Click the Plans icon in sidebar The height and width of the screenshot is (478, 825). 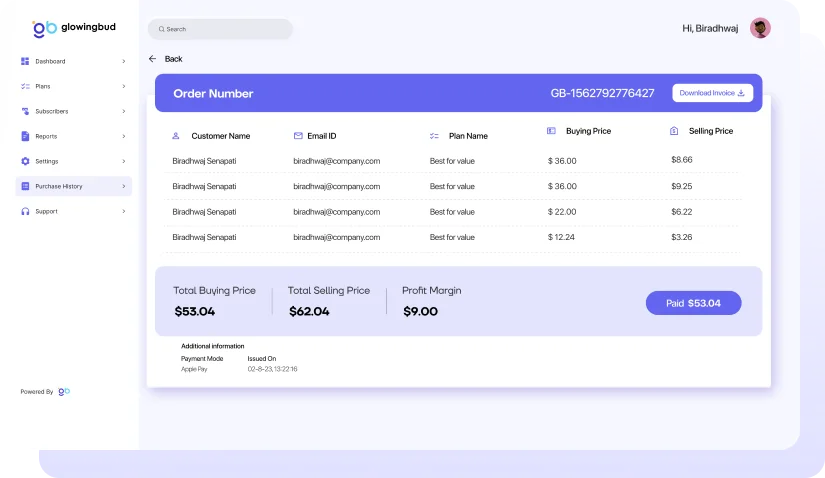[x=25, y=86]
